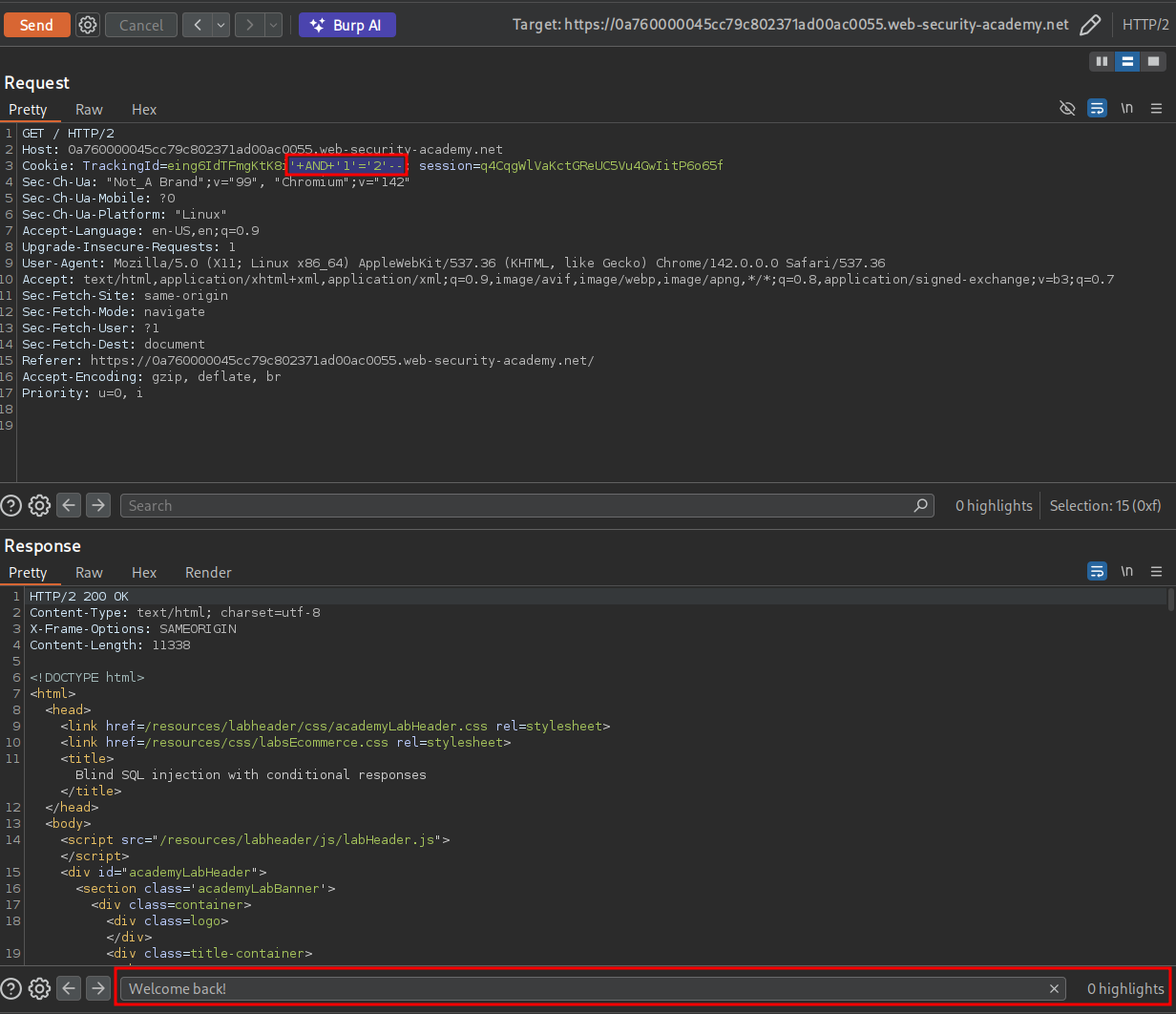Click the Send button

[36, 25]
